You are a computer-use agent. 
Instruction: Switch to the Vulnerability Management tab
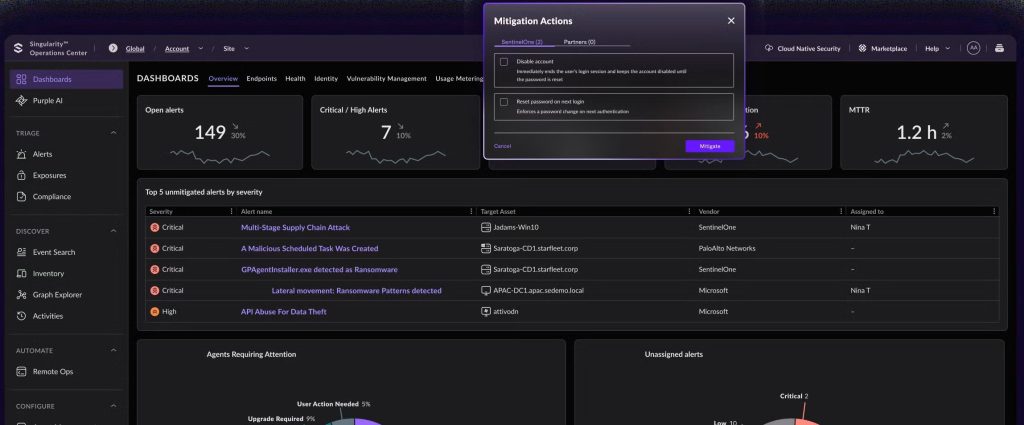(387, 78)
